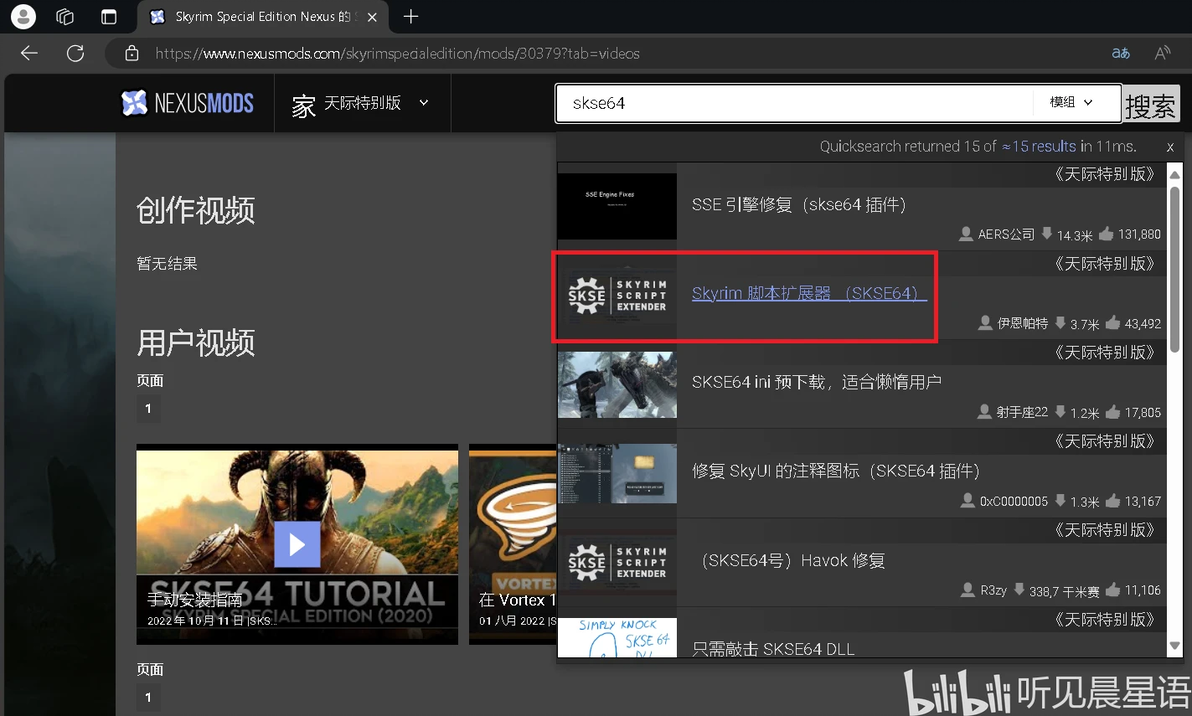The height and width of the screenshot is (716, 1192).
Task: Open SKSE64 ini 预下载 result
Action: pos(816,382)
